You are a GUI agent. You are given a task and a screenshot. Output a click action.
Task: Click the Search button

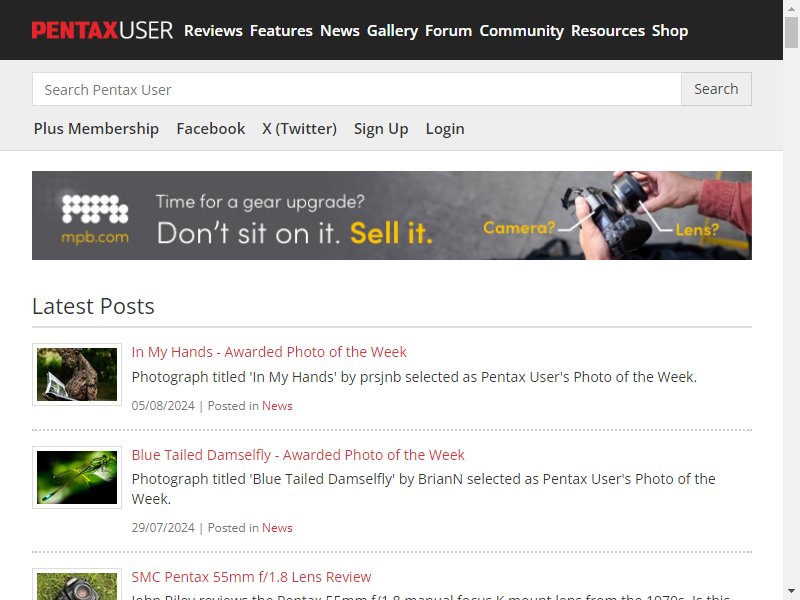click(716, 89)
